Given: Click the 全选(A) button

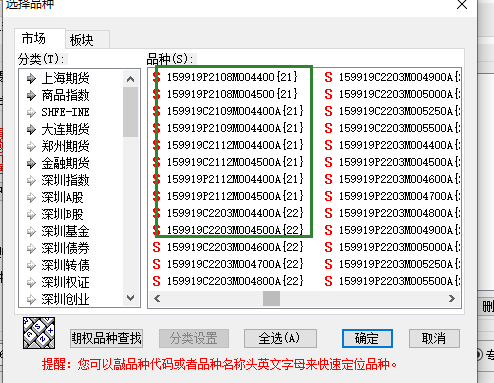Looking at the screenshot, I should 280,339.
